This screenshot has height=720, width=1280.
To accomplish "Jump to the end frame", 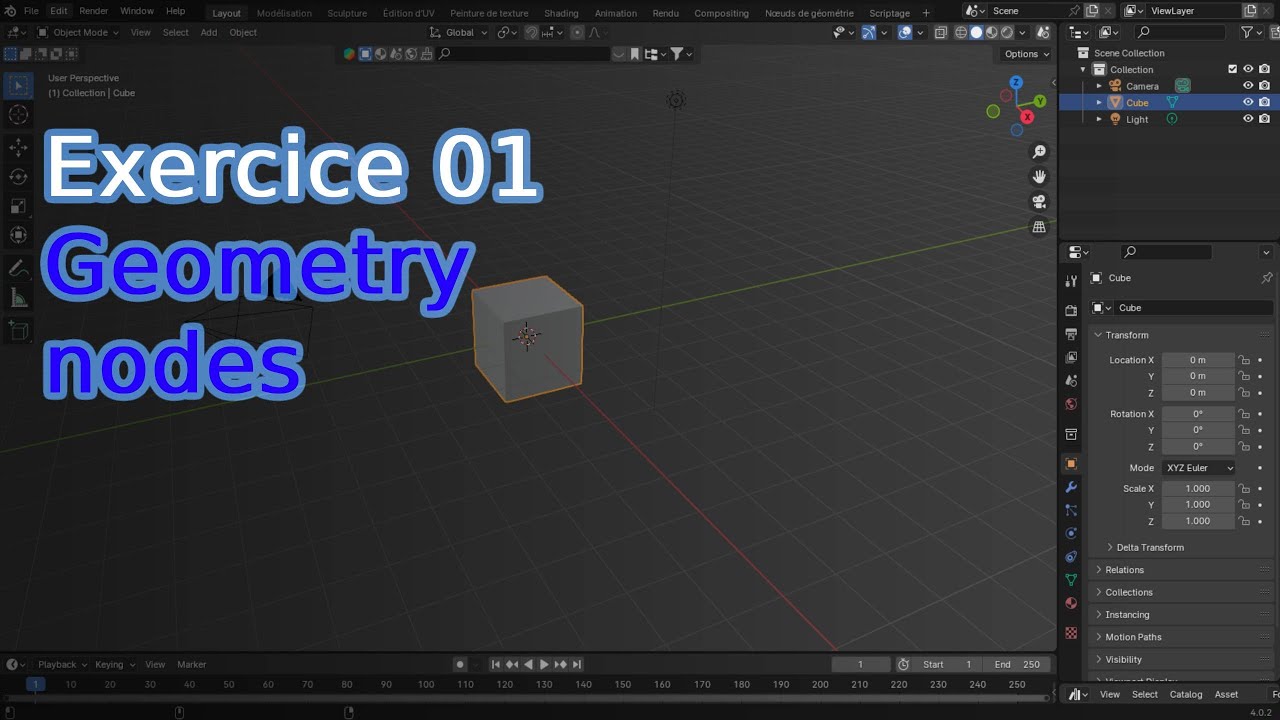I will coord(577,664).
